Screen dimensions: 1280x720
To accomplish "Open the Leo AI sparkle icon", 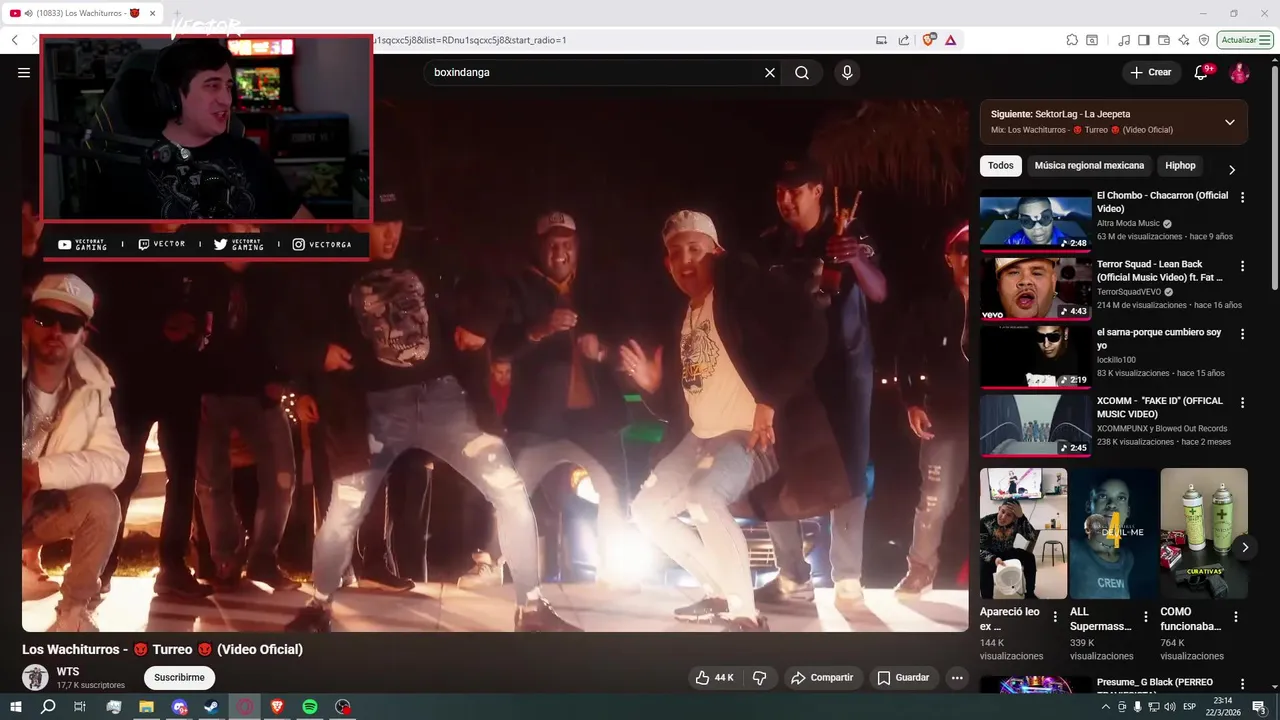I will click(1184, 40).
